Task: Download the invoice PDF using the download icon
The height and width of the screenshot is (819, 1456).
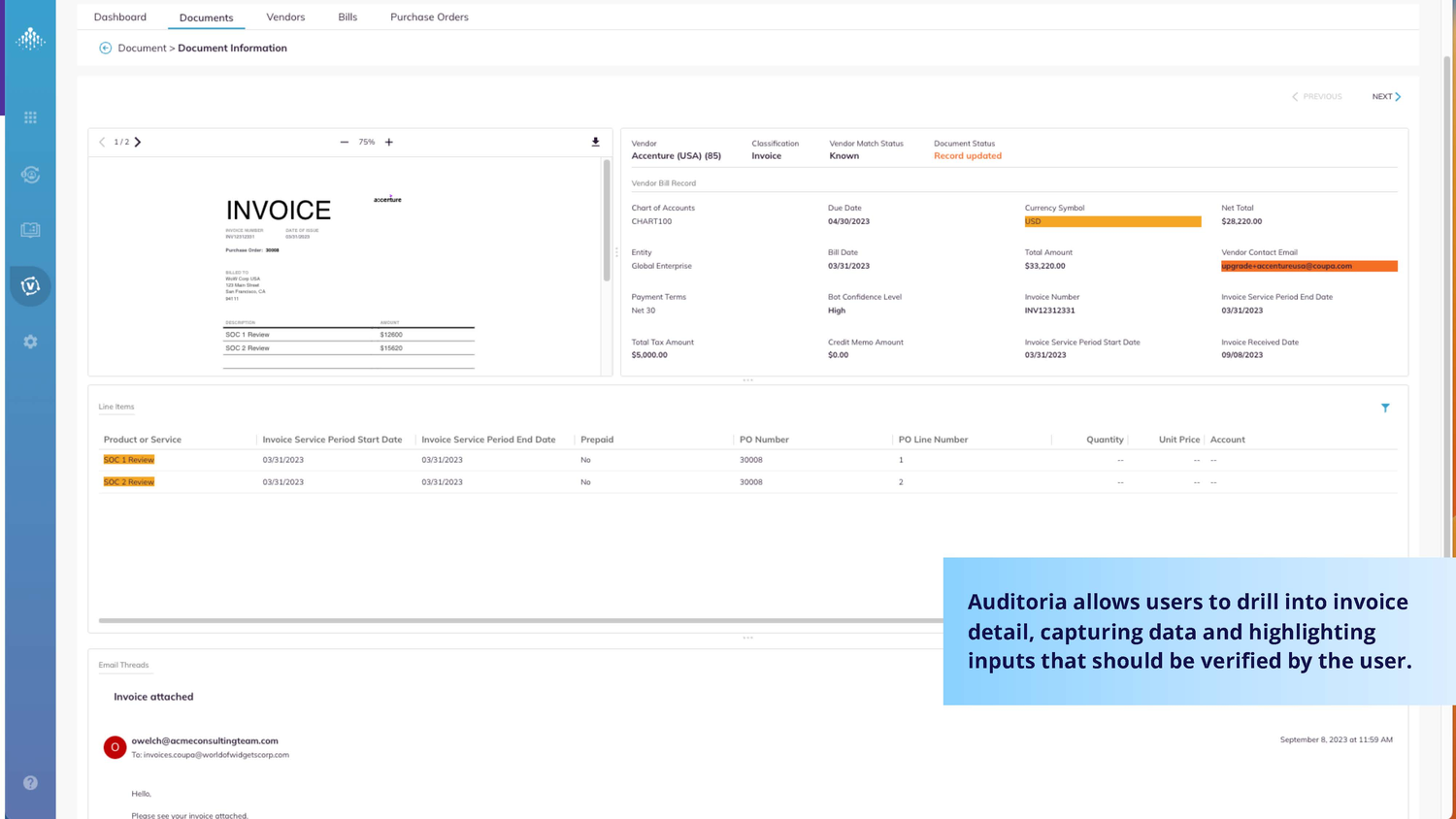Action: point(595,142)
